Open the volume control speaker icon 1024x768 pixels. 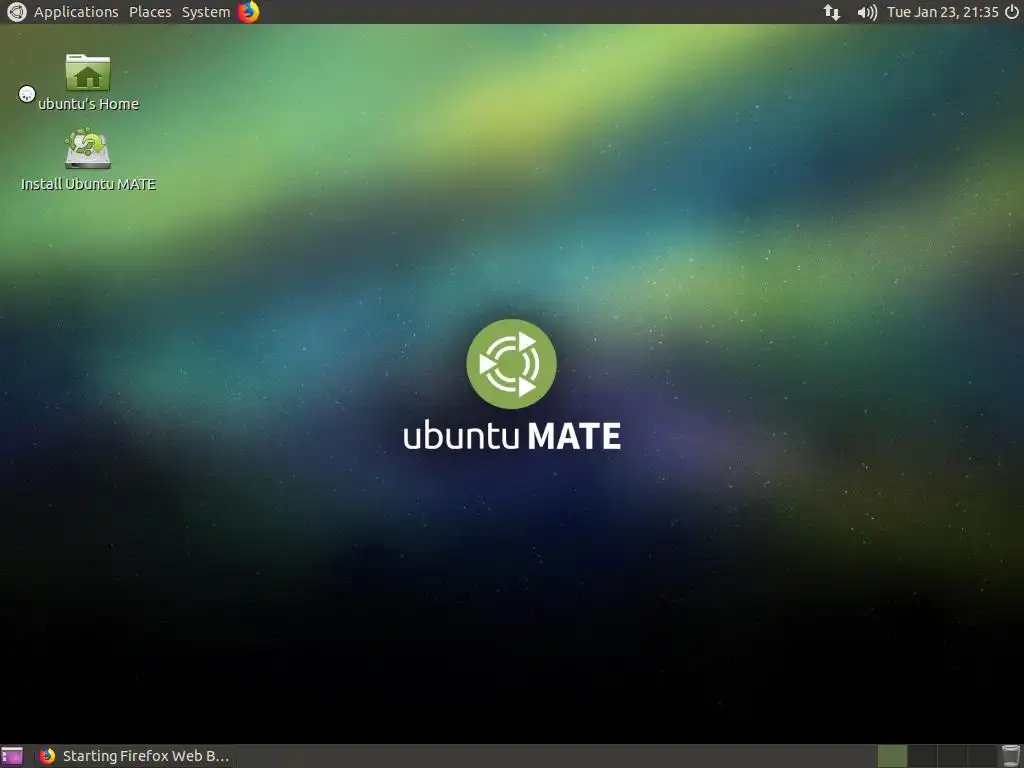click(867, 12)
